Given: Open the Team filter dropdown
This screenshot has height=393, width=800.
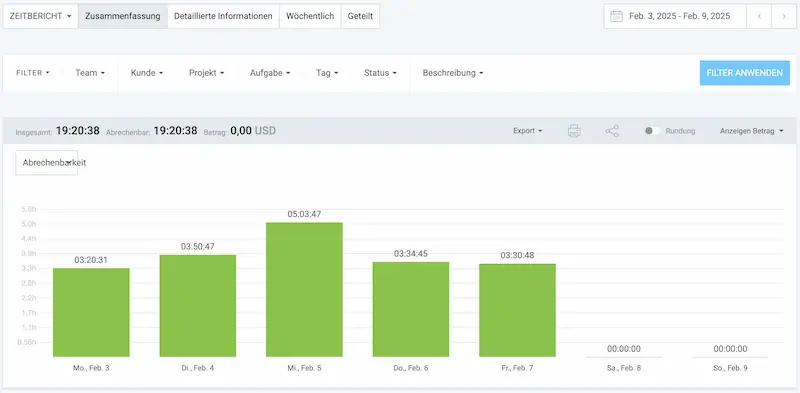Looking at the screenshot, I should pyautogui.click(x=90, y=73).
